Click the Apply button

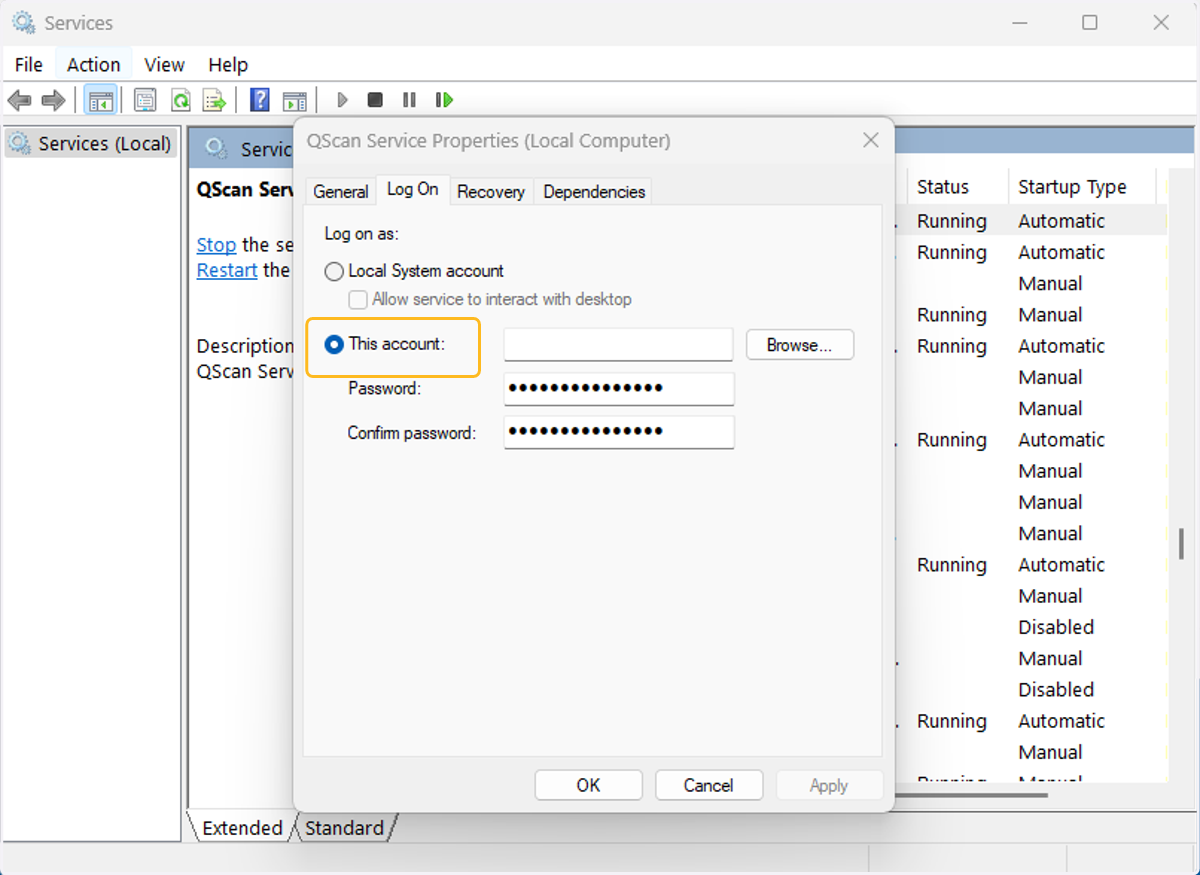[x=829, y=786]
